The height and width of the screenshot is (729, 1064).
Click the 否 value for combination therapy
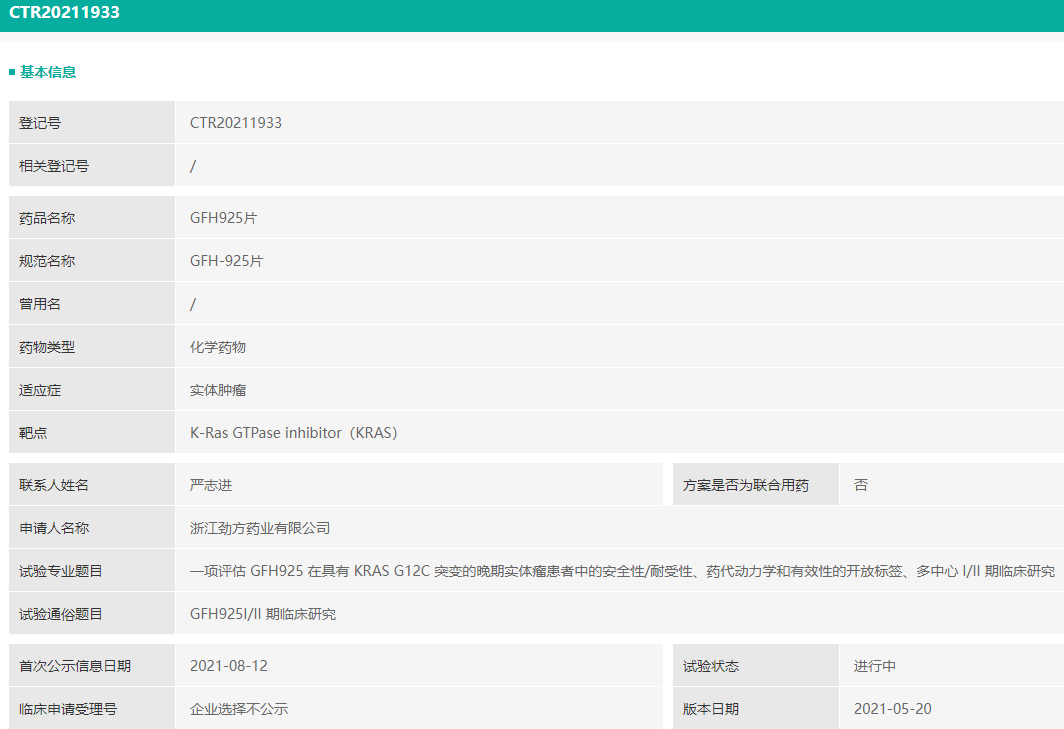[861, 485]
